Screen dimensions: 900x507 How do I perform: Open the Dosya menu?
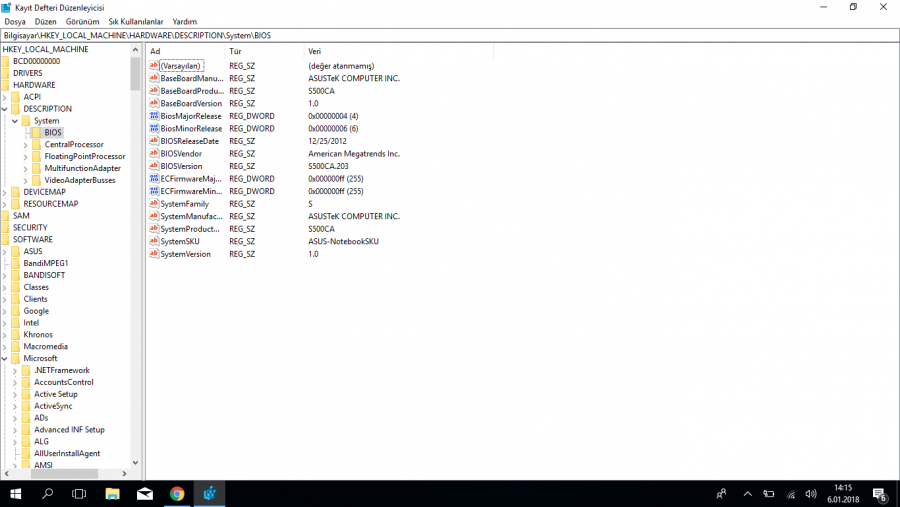pyautogui.click(x=15, y=21)
